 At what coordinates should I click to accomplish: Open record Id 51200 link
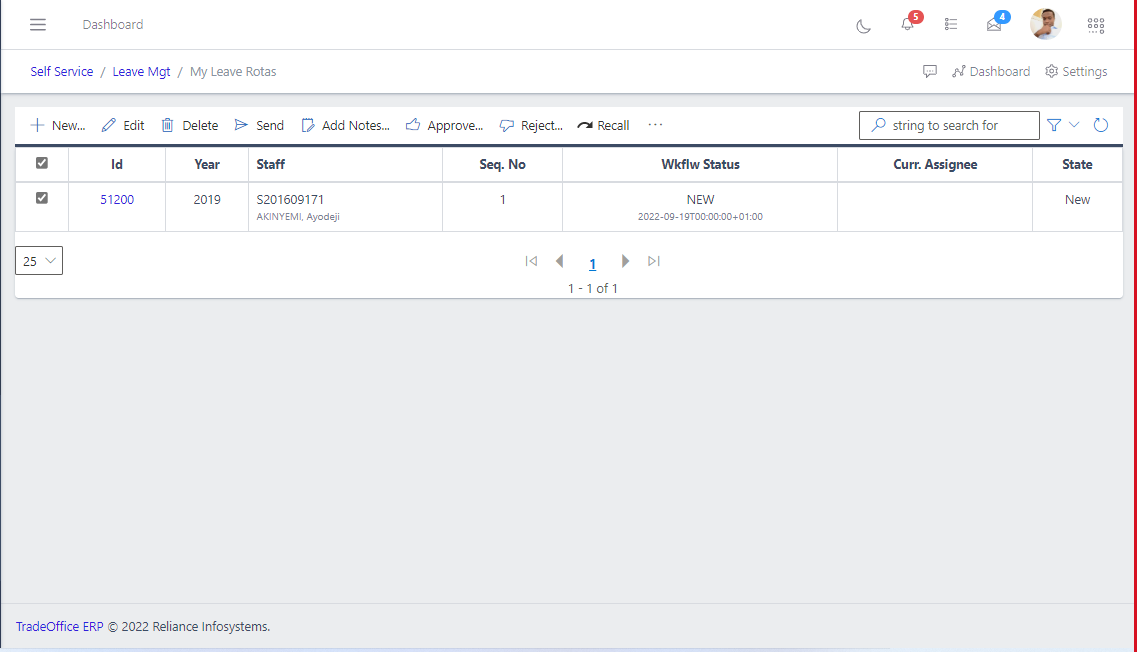117,200
